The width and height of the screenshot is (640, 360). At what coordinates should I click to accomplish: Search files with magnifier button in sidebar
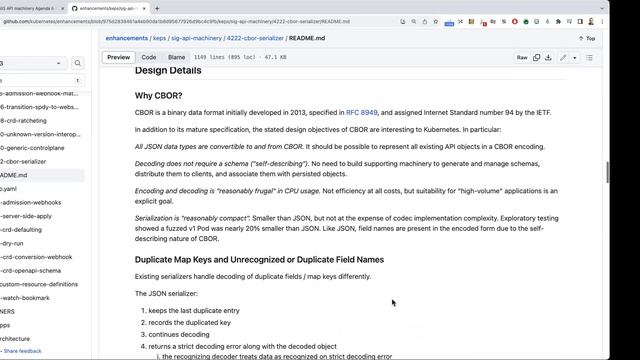(78, 63)
